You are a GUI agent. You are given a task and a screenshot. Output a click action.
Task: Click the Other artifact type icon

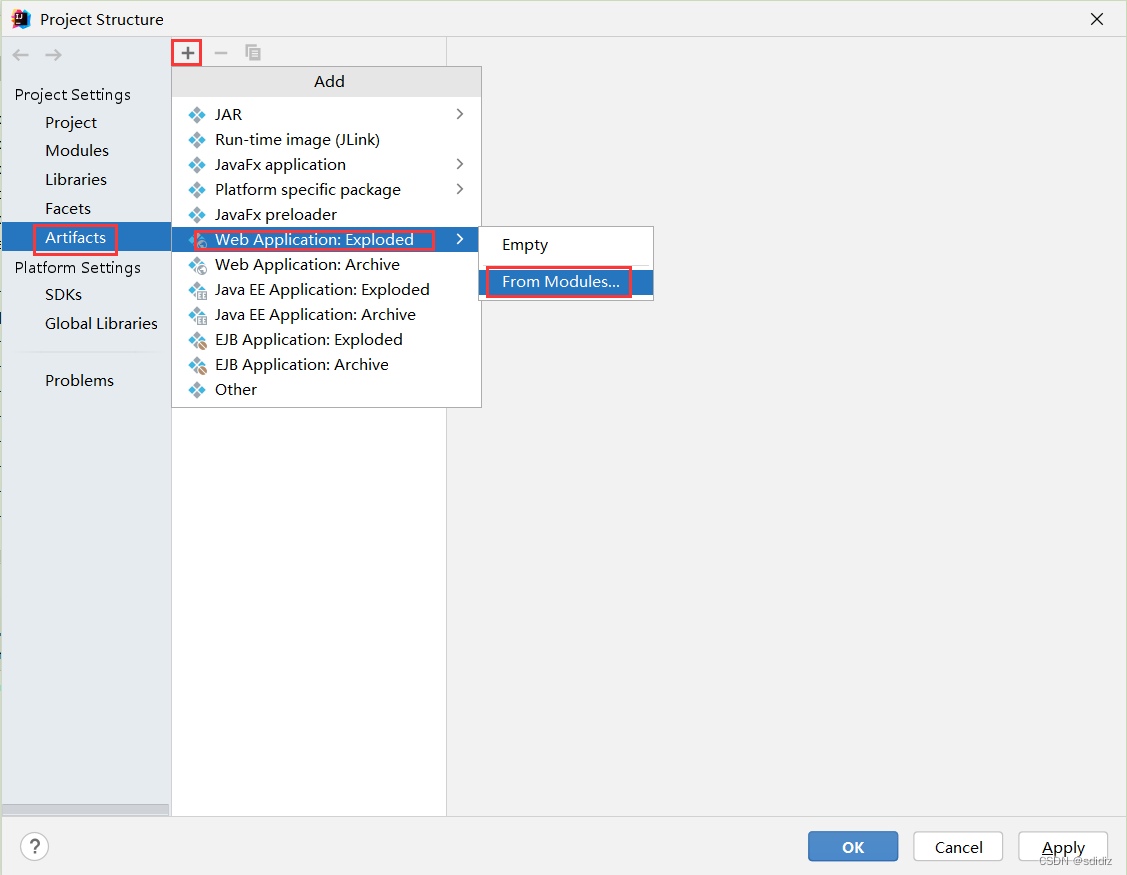[197, 390]
